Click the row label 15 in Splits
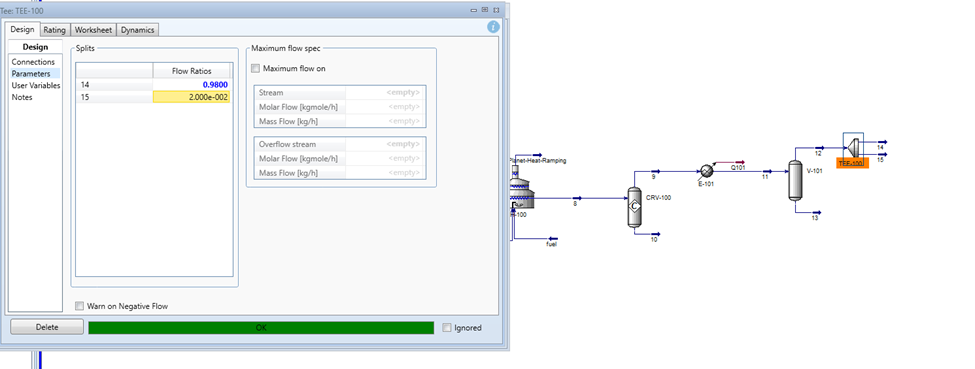This screenshot has height=369, width=975. tap(114, 96)
